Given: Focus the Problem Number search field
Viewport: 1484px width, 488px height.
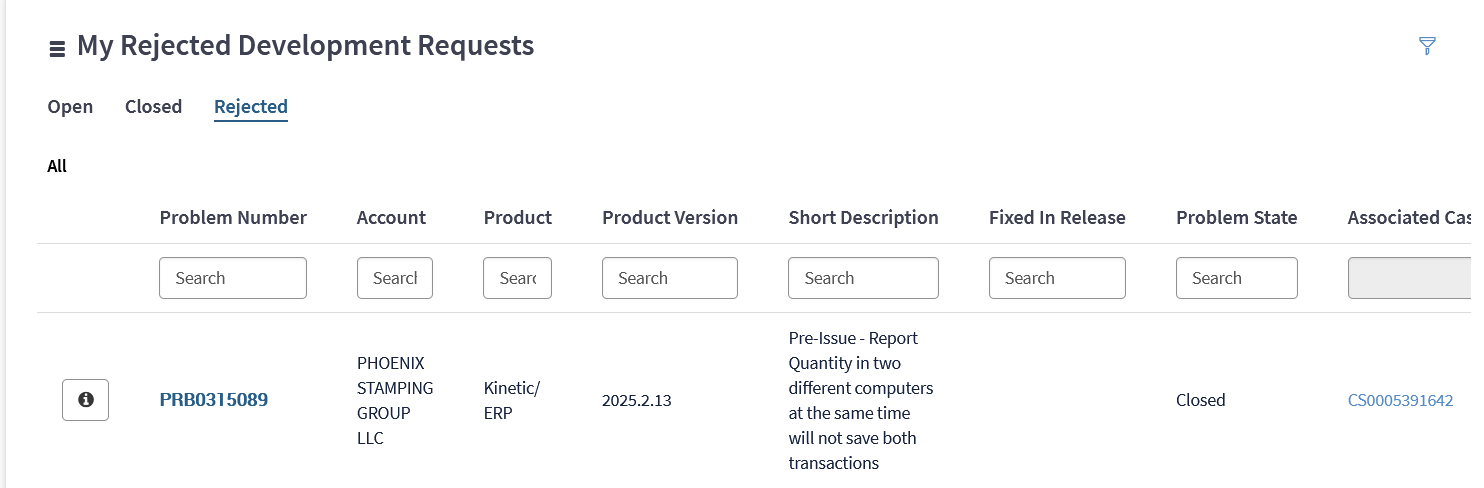Looking at the screenshot, I should [x=233, y=278].
